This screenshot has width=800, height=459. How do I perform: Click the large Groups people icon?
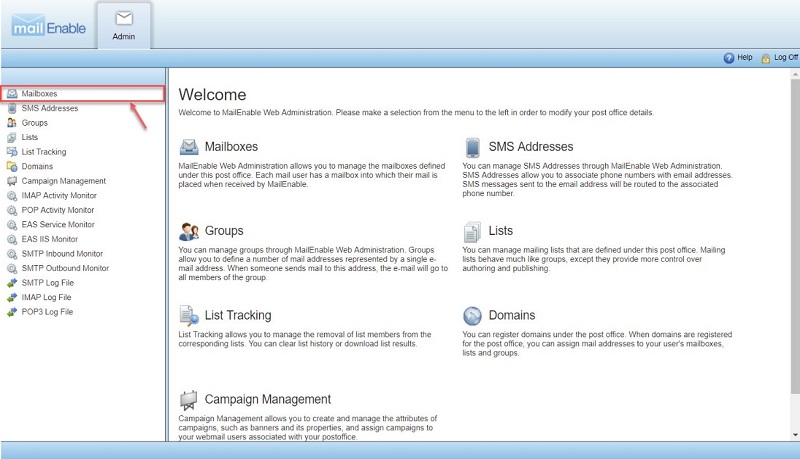pos(189,232)
